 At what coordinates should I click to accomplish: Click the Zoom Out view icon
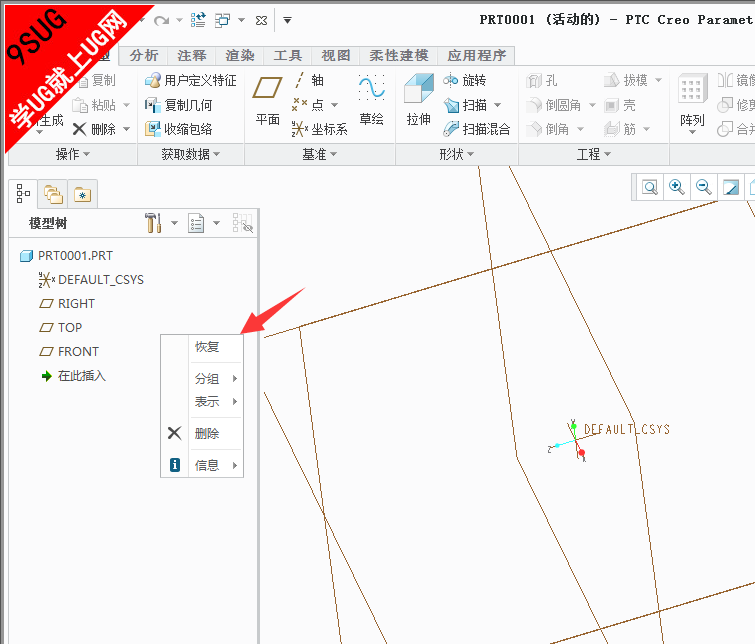pos(703,187)
